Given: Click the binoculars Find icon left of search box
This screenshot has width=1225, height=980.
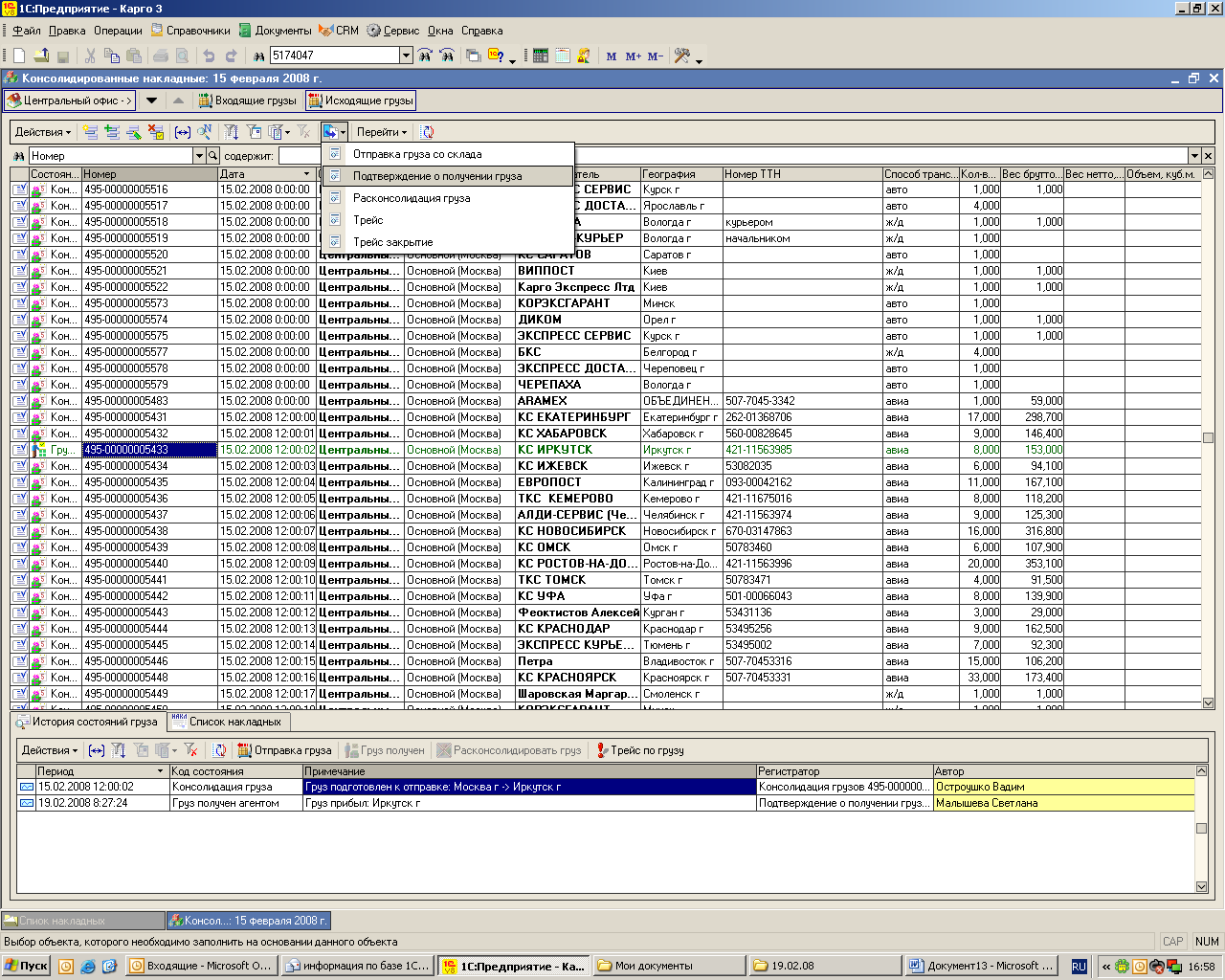Looking at the screenshot, I should (258, 56).
